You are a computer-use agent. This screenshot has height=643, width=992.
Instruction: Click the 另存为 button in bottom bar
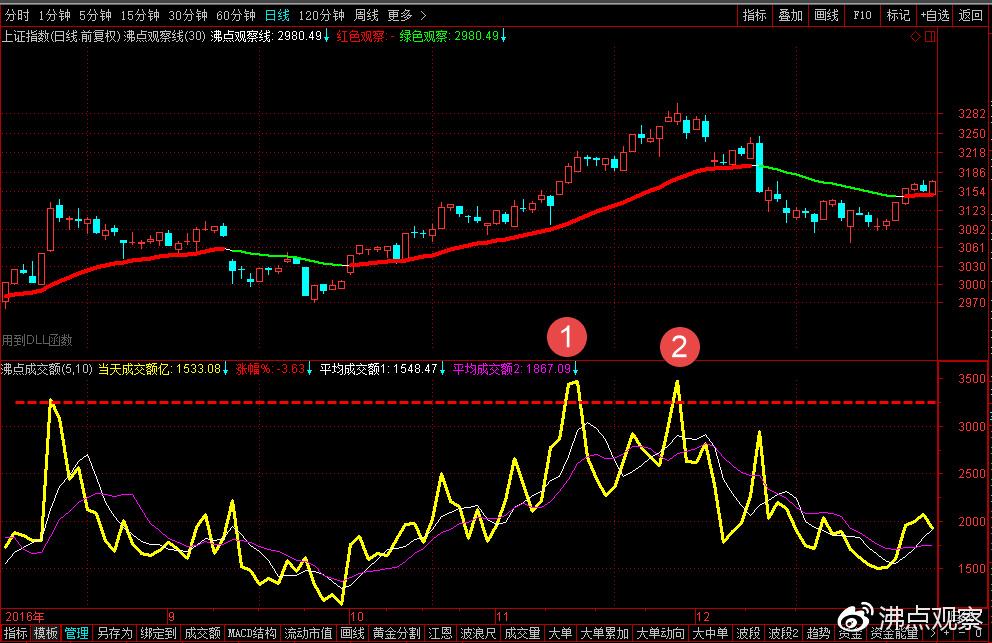[x=114, y=633]
